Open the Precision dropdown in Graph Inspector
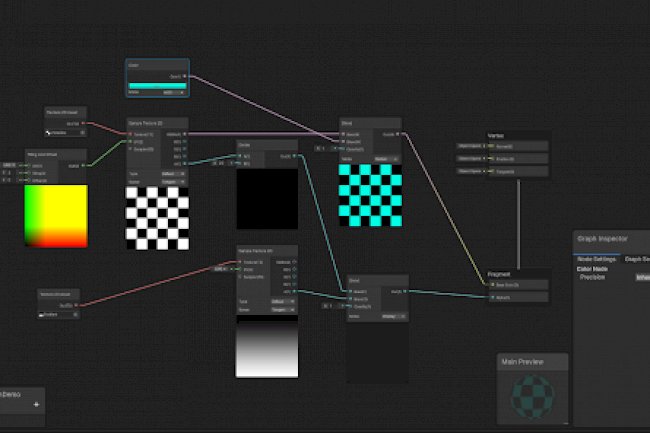Screen dimensions: 650x433 [x=642, y=278]
